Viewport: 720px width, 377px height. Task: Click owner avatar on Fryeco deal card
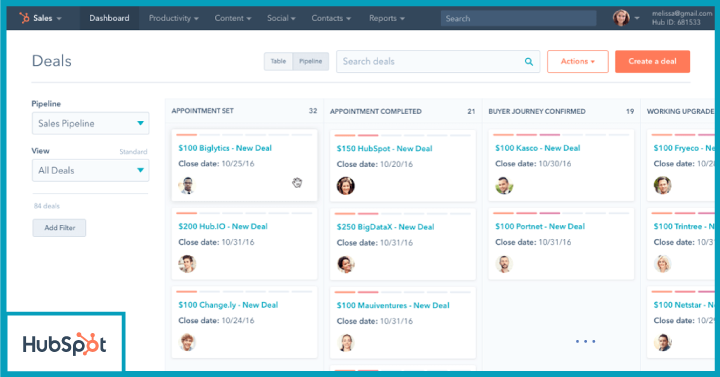[x=662, y=186]
